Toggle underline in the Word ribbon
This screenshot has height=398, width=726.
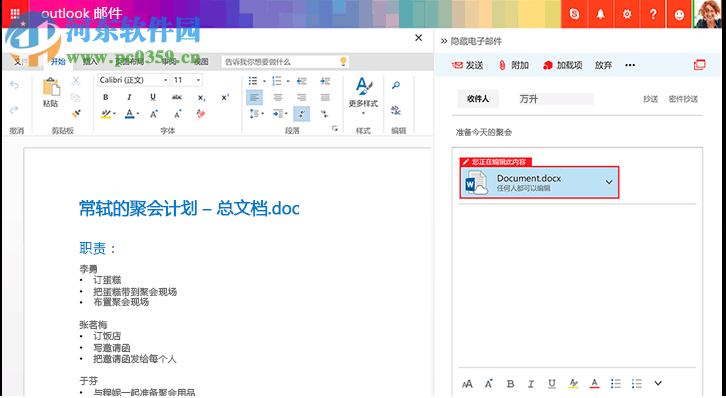click(x=153, y=97)
